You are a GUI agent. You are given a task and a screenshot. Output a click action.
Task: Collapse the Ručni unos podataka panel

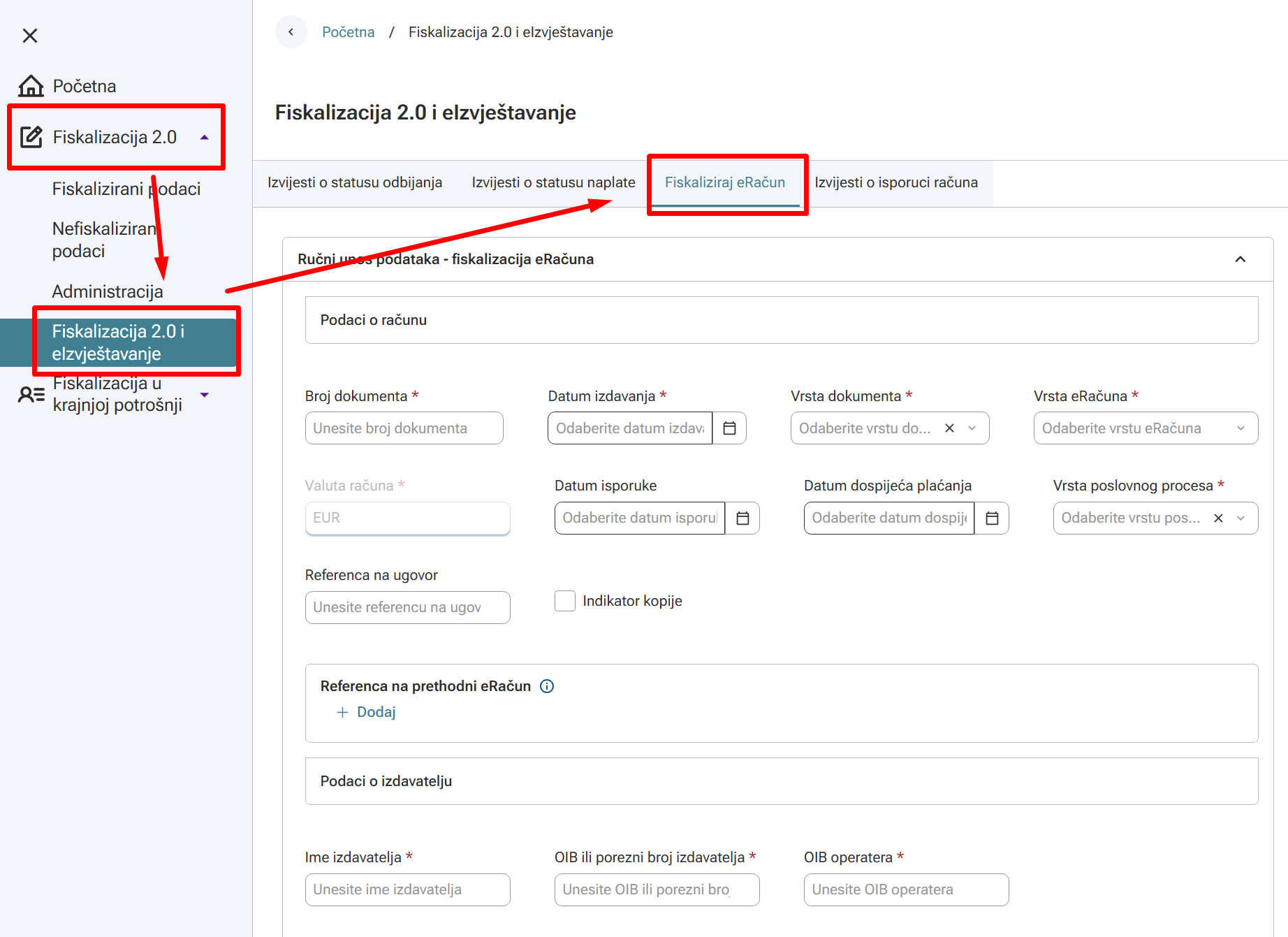point(1241,259)
